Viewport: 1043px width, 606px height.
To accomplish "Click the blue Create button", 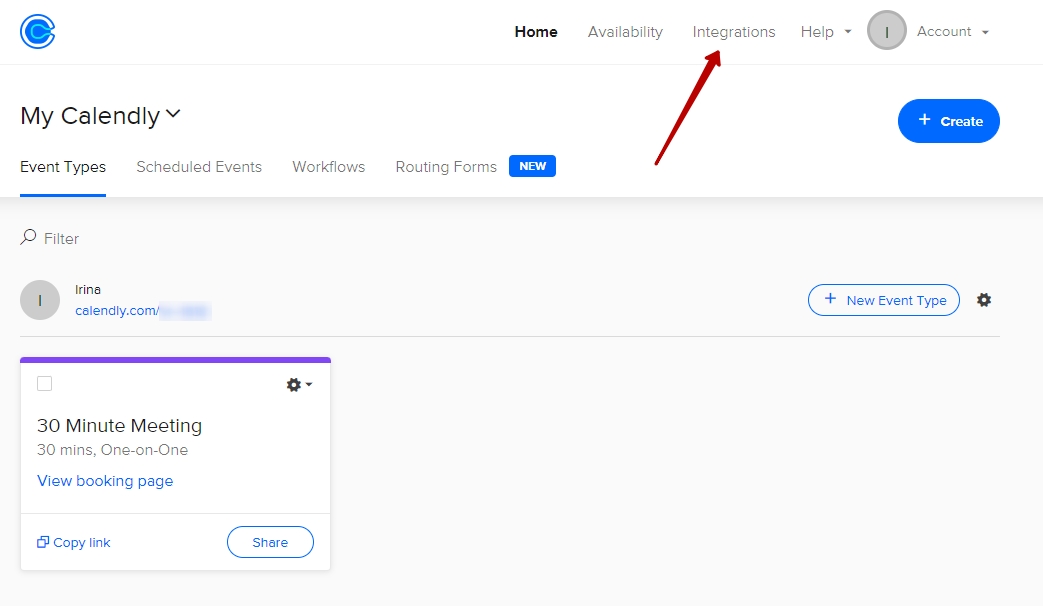I will 948,121.
